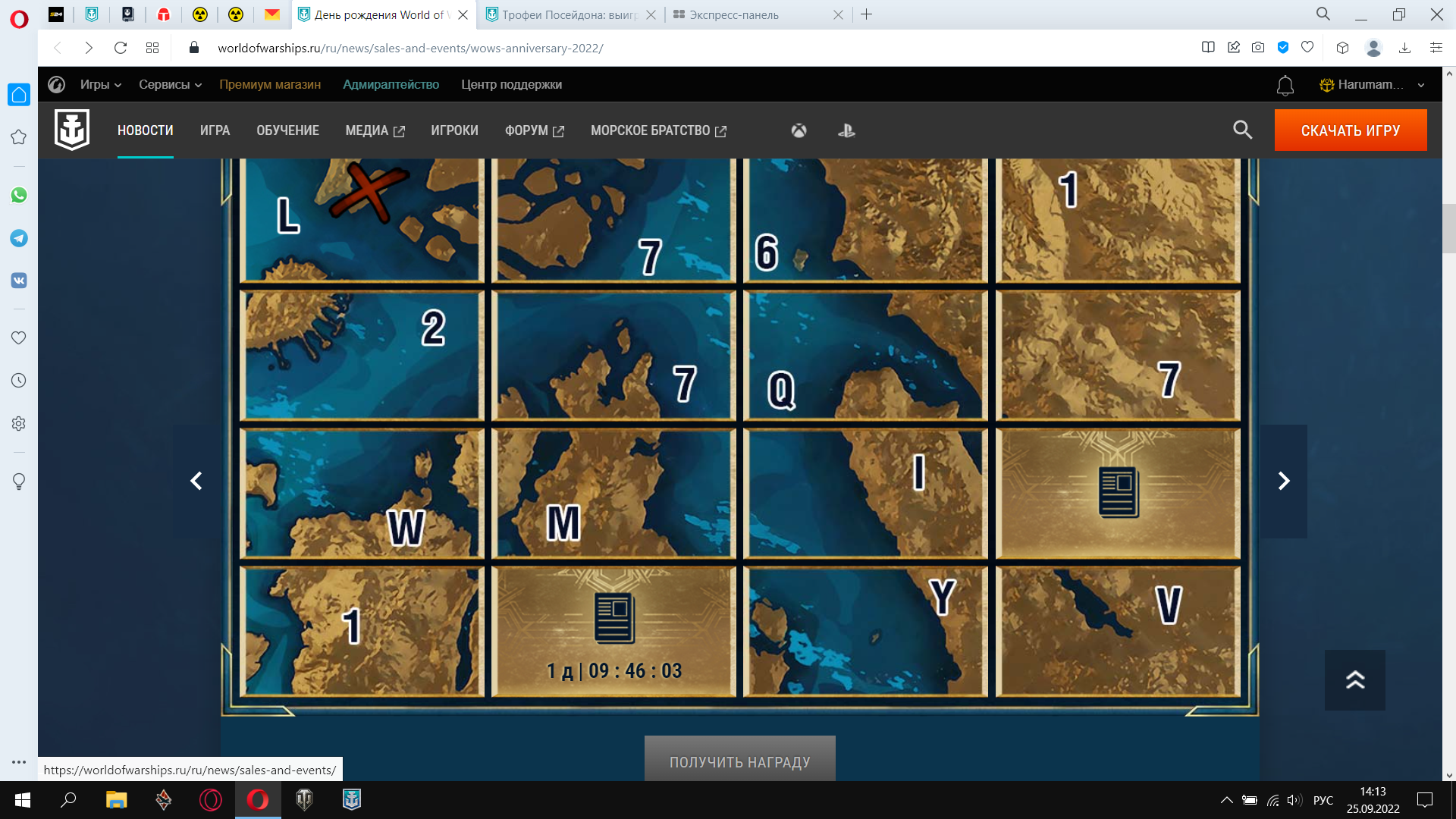Click the scroll-to-top double chevron button

click(1354, 679)
